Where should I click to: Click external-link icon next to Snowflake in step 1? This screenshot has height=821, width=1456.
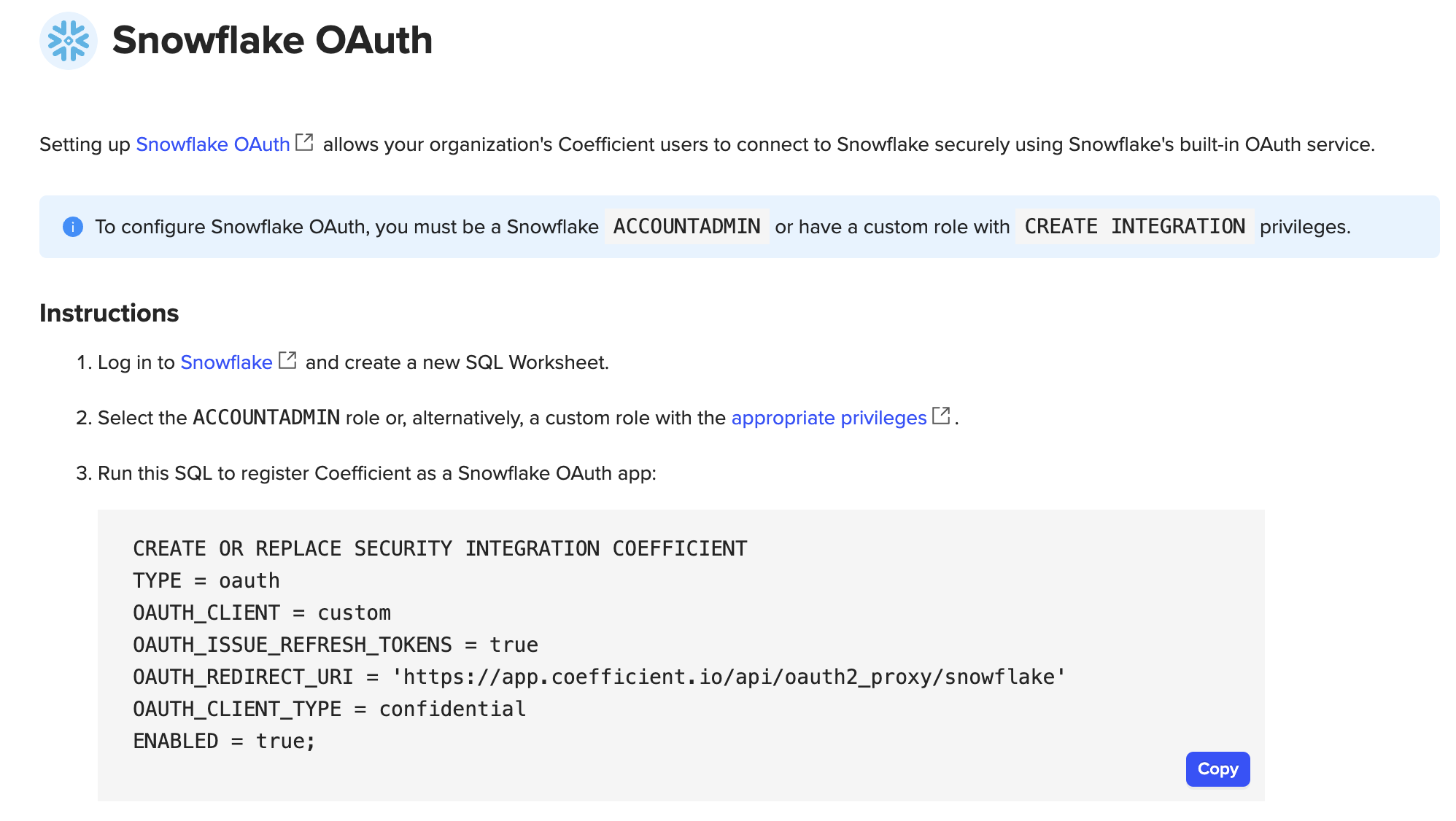pyautogui.click(x=288, y=360)
